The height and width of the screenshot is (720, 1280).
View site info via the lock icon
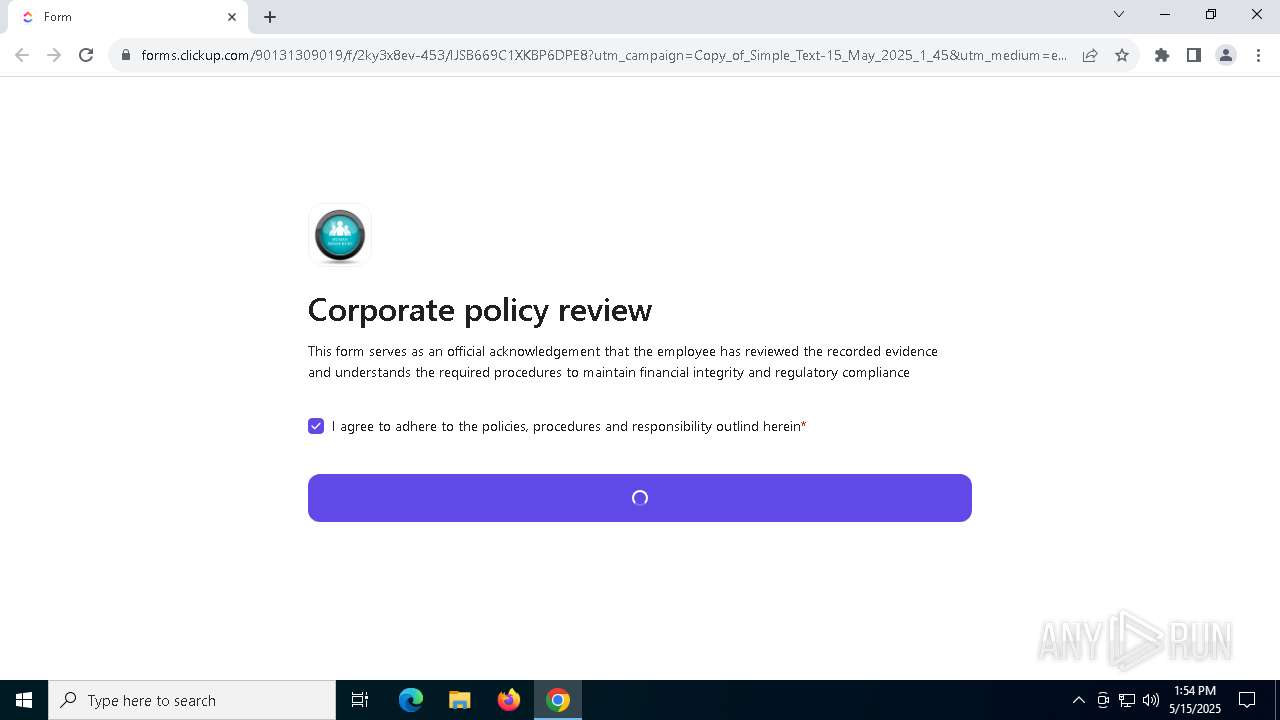(125, 55)
